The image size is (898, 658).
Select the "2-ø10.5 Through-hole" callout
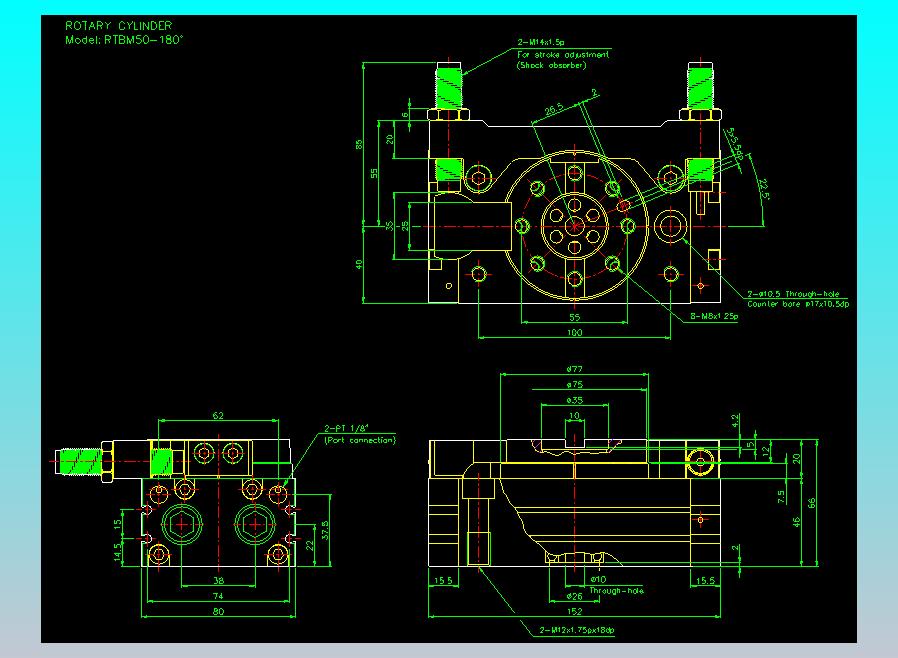click(x=793, y=294)
